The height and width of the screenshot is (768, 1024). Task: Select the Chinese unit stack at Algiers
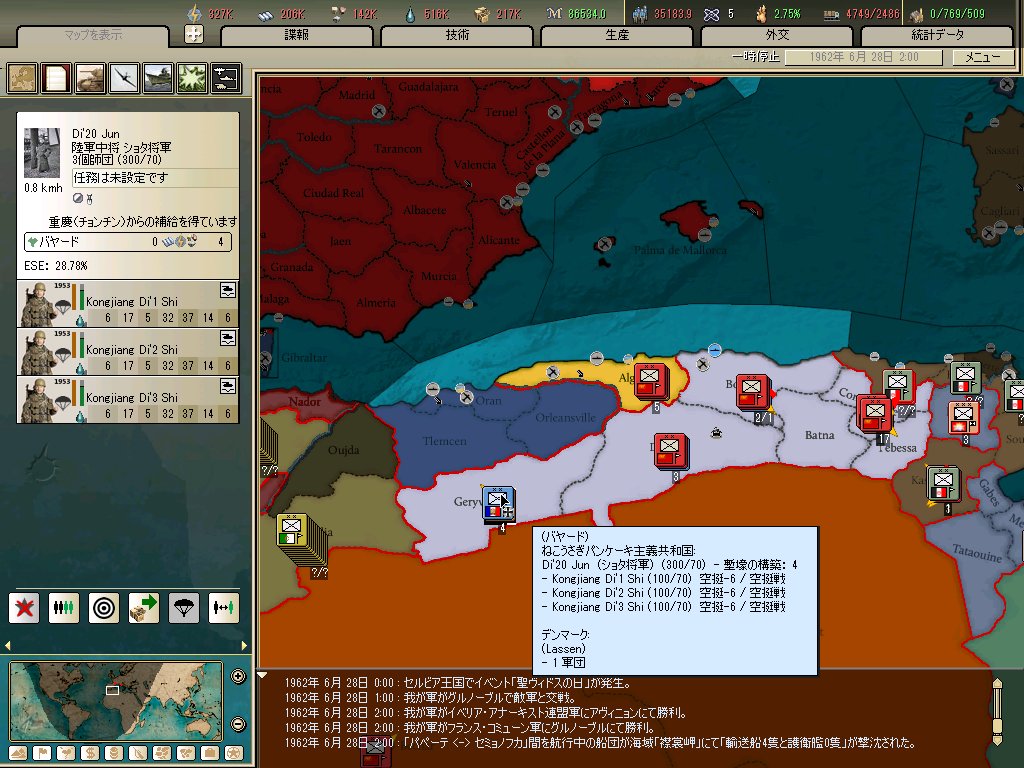pos(651,381)
